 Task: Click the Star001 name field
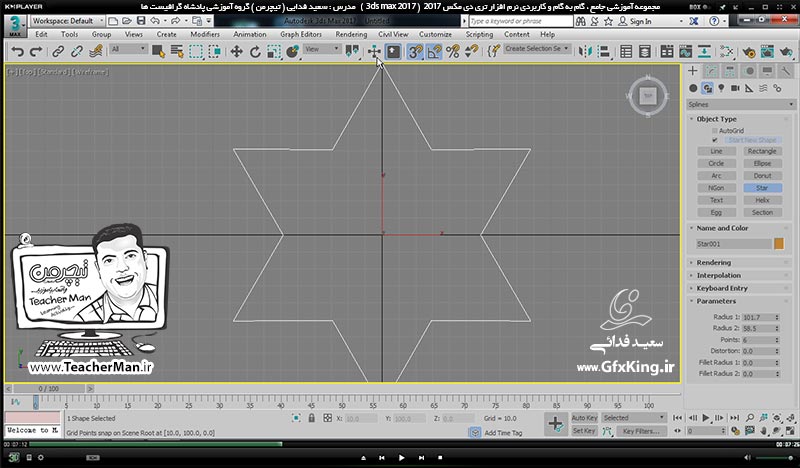pyautogui.click(x=734, y=244)
